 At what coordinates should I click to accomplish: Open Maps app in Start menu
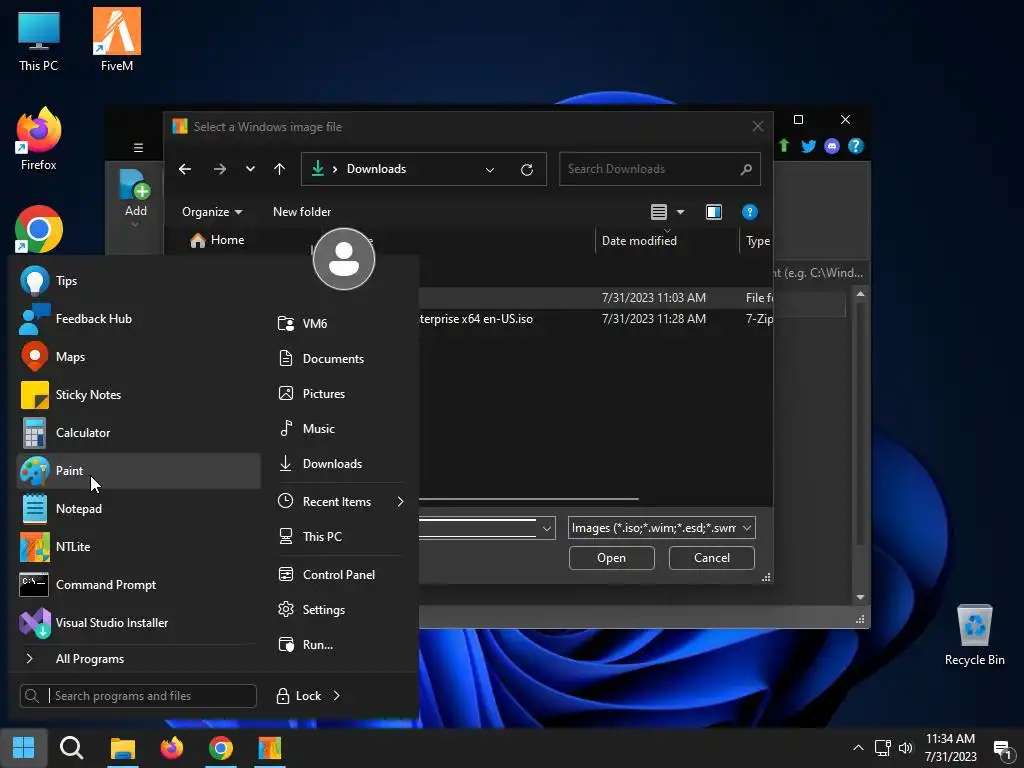(x=138, y=357)
